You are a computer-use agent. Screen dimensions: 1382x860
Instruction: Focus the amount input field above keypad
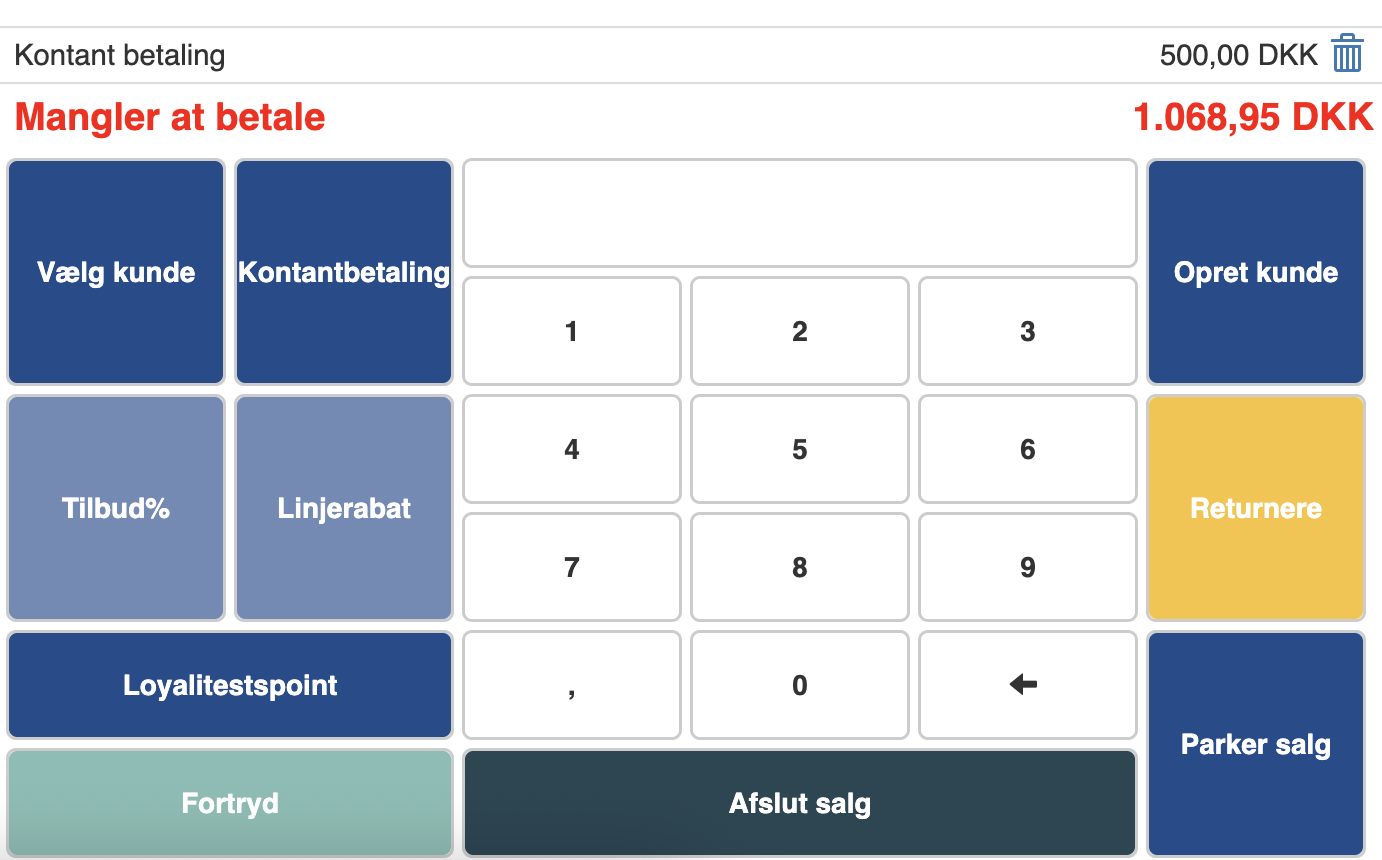point(799,213)
